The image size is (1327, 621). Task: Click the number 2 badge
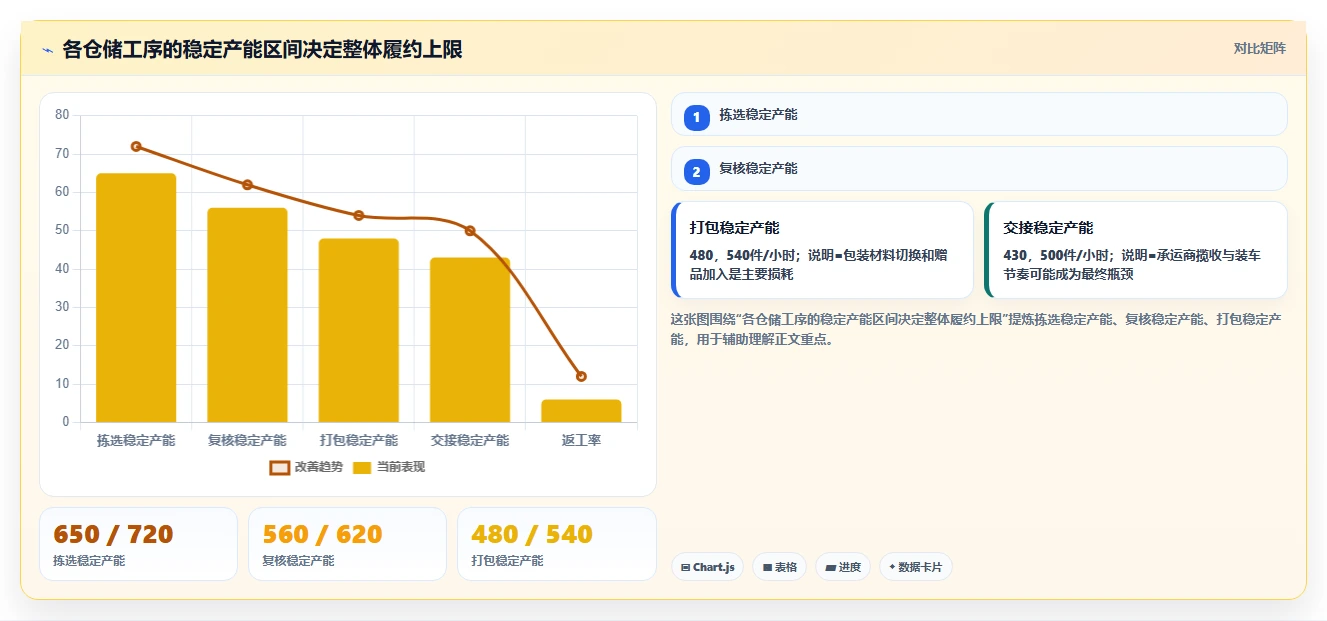point(697,172)
